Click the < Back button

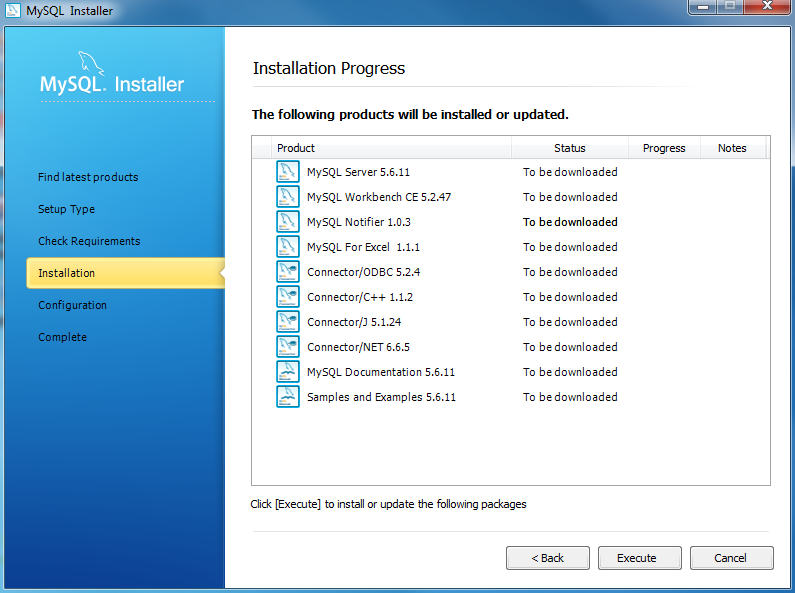click(x=548, y=558)
